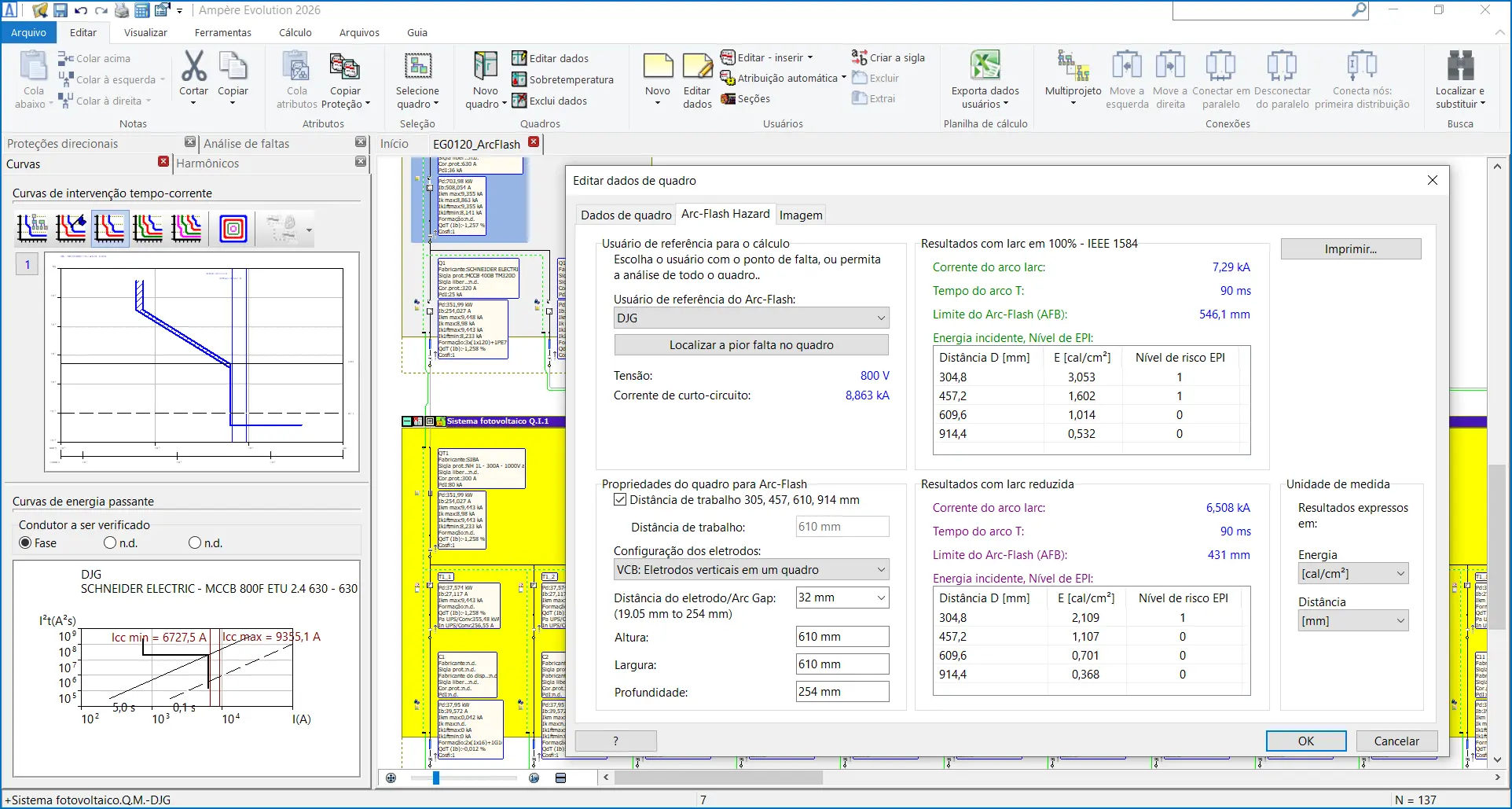Click Localizar a pior falta no quadro
This screenshot has height=809, width=1512.
(751, 345)
